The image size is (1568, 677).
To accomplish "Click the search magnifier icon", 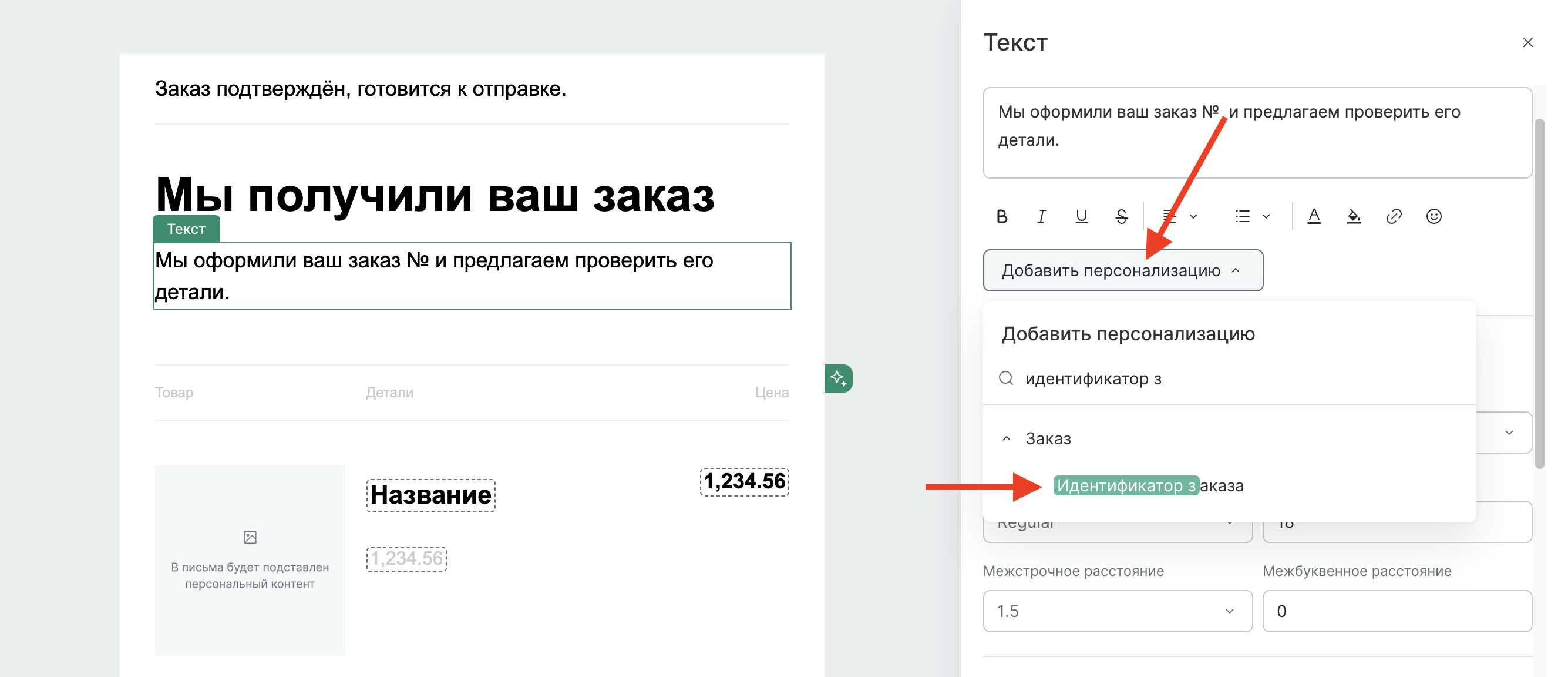I will (1006, 378).
